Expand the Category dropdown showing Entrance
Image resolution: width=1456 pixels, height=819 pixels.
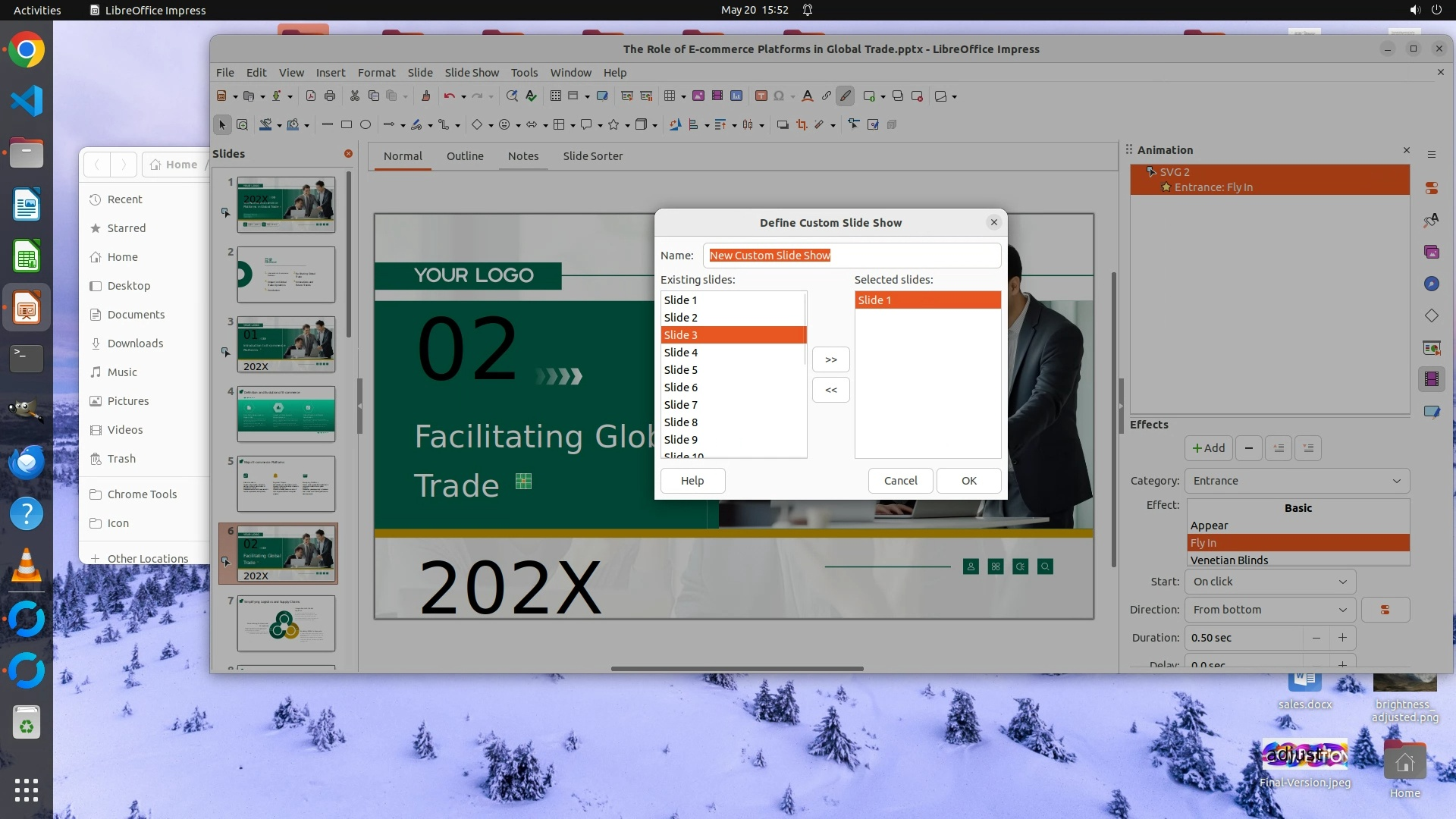click(x=1298, y=481)
